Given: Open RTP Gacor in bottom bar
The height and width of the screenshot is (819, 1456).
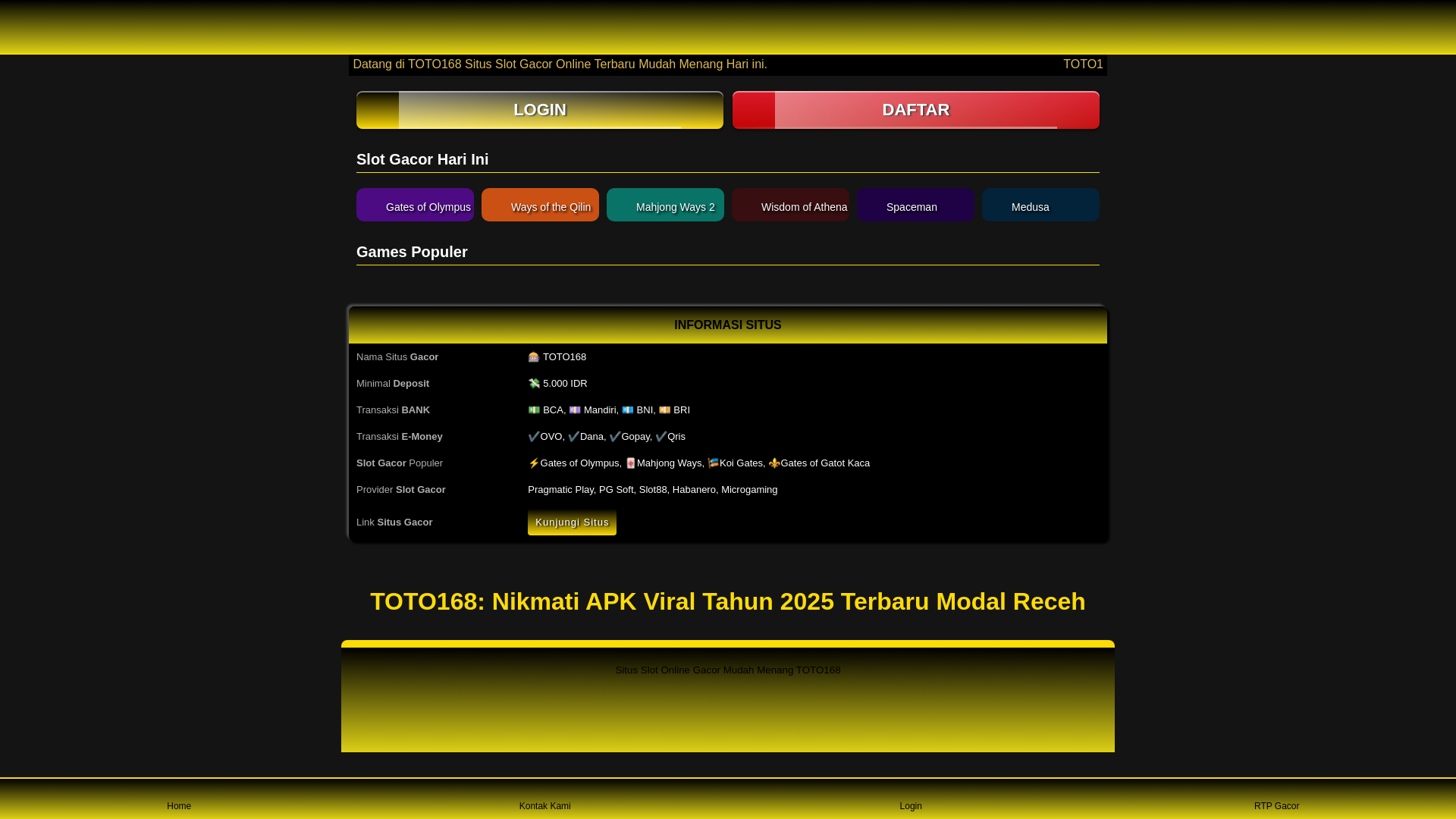Looking at the screenshot, I should pyautogui.click(x=1276, y=806).
